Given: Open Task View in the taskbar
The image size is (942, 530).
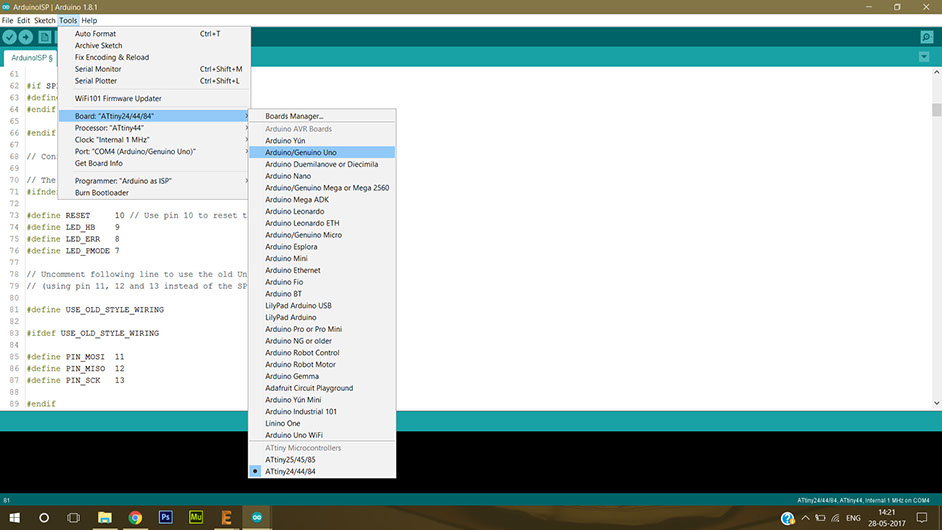Looking at the screenshot, I should pyautogui.click(x=73, y=517).
